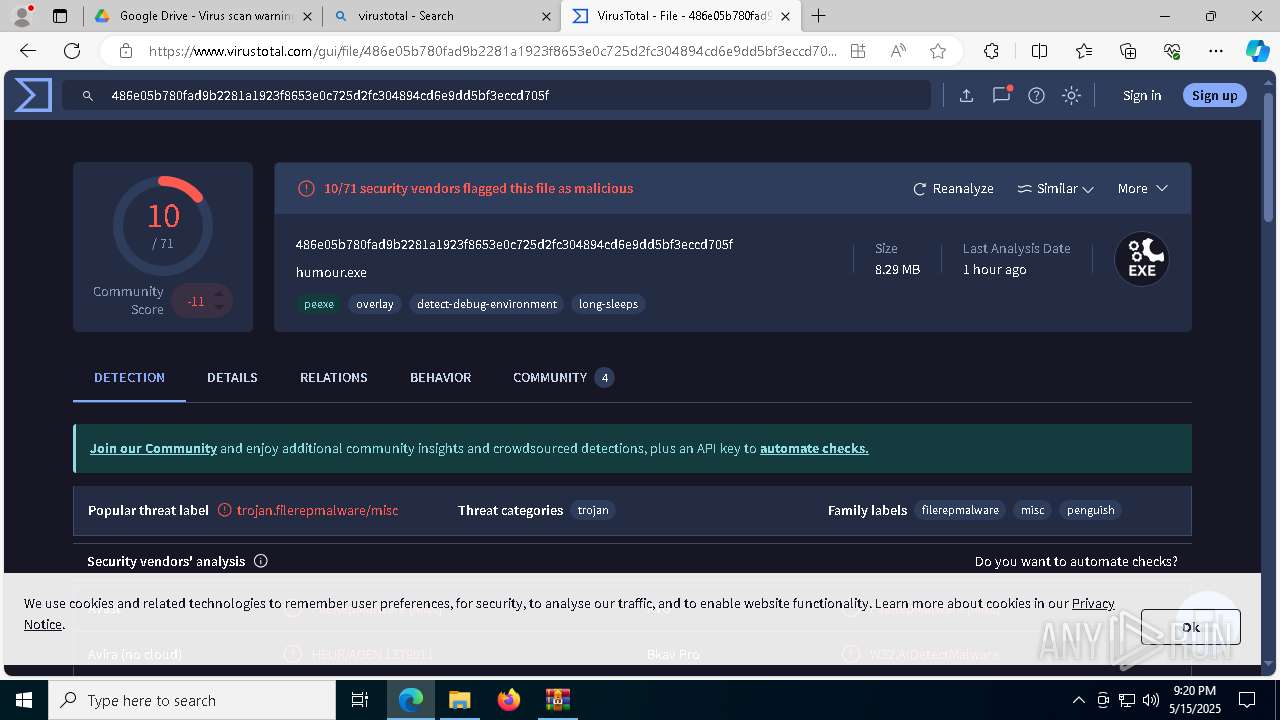Click the browser back arrow

pos(28,51)
